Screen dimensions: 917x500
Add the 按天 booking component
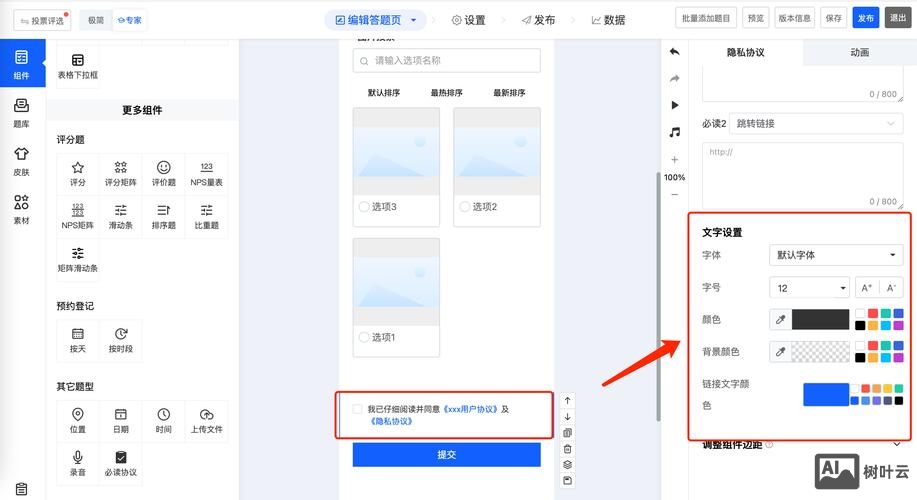(78, 340)
